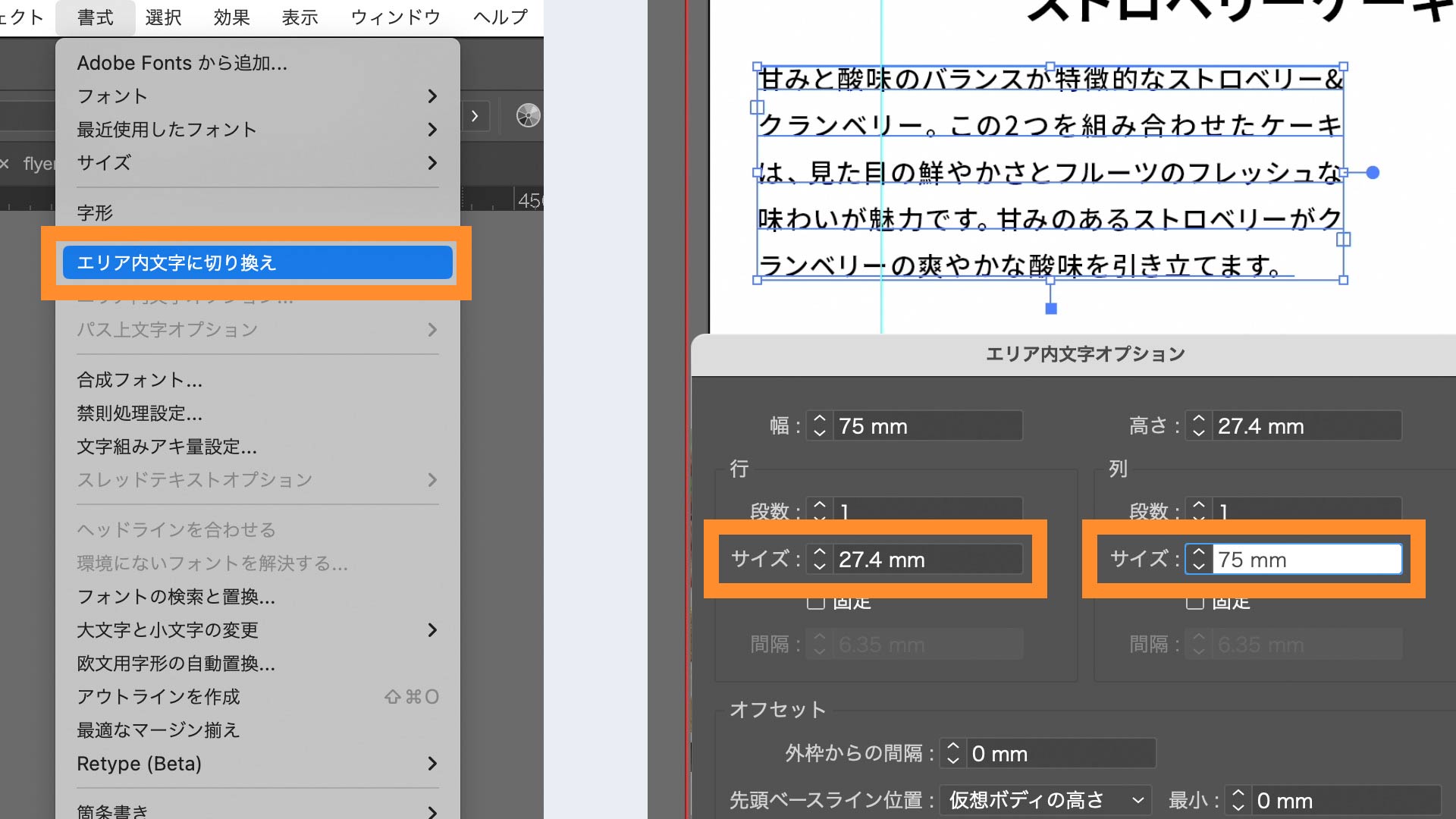Click the globe icon in the toolbar
The width and height of the screenshot is (1456, 819).
pos(528,115)
